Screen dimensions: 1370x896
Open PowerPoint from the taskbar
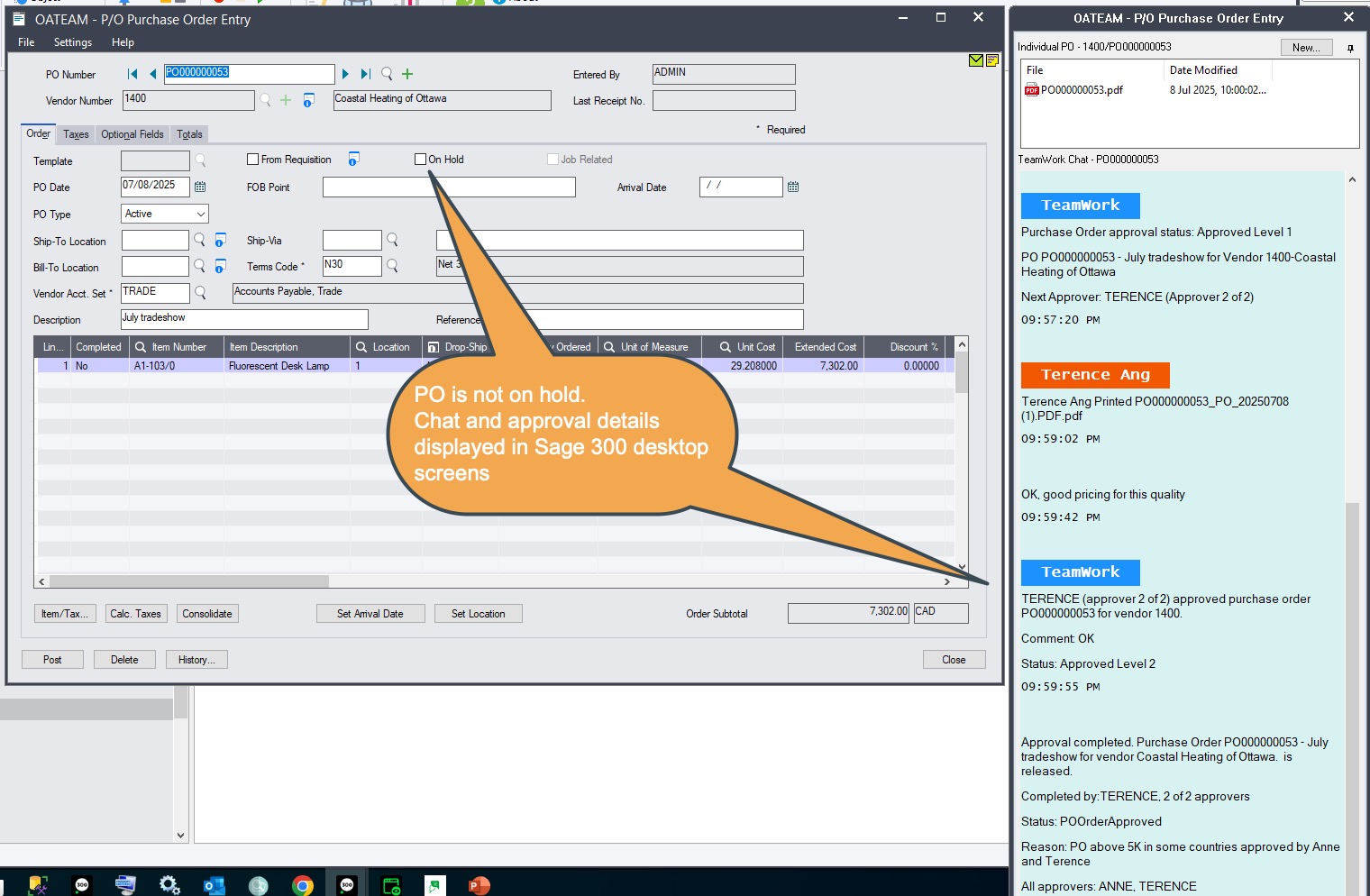pos(479,885)
